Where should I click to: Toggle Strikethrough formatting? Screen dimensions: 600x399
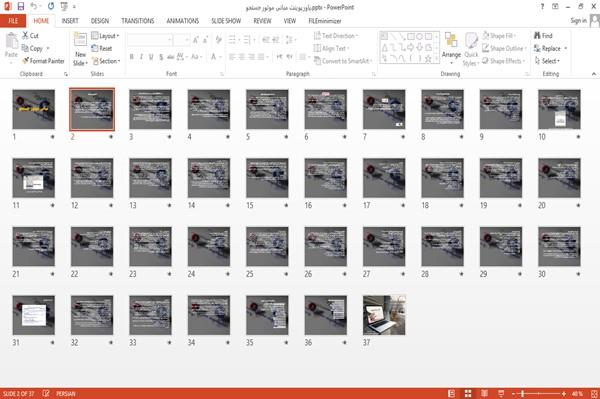(x=171, y=57)
